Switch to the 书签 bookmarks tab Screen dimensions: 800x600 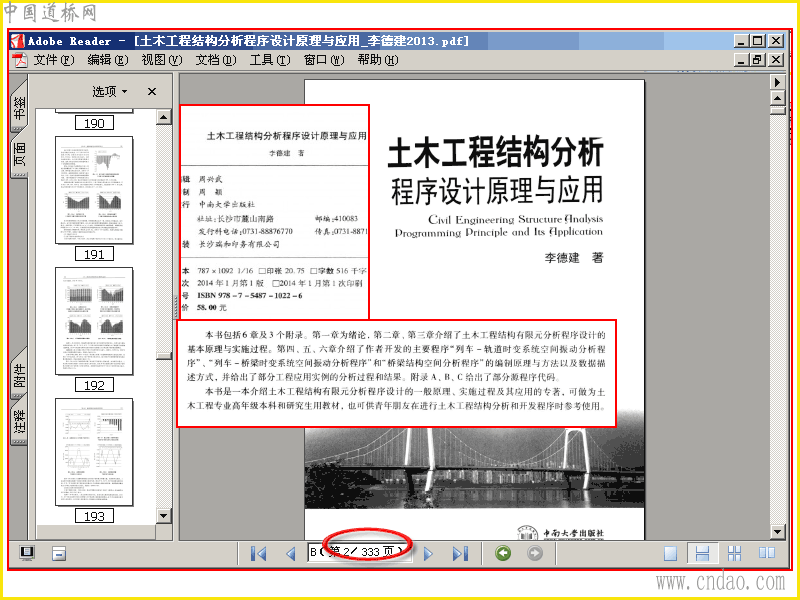(x=19, y=107)
